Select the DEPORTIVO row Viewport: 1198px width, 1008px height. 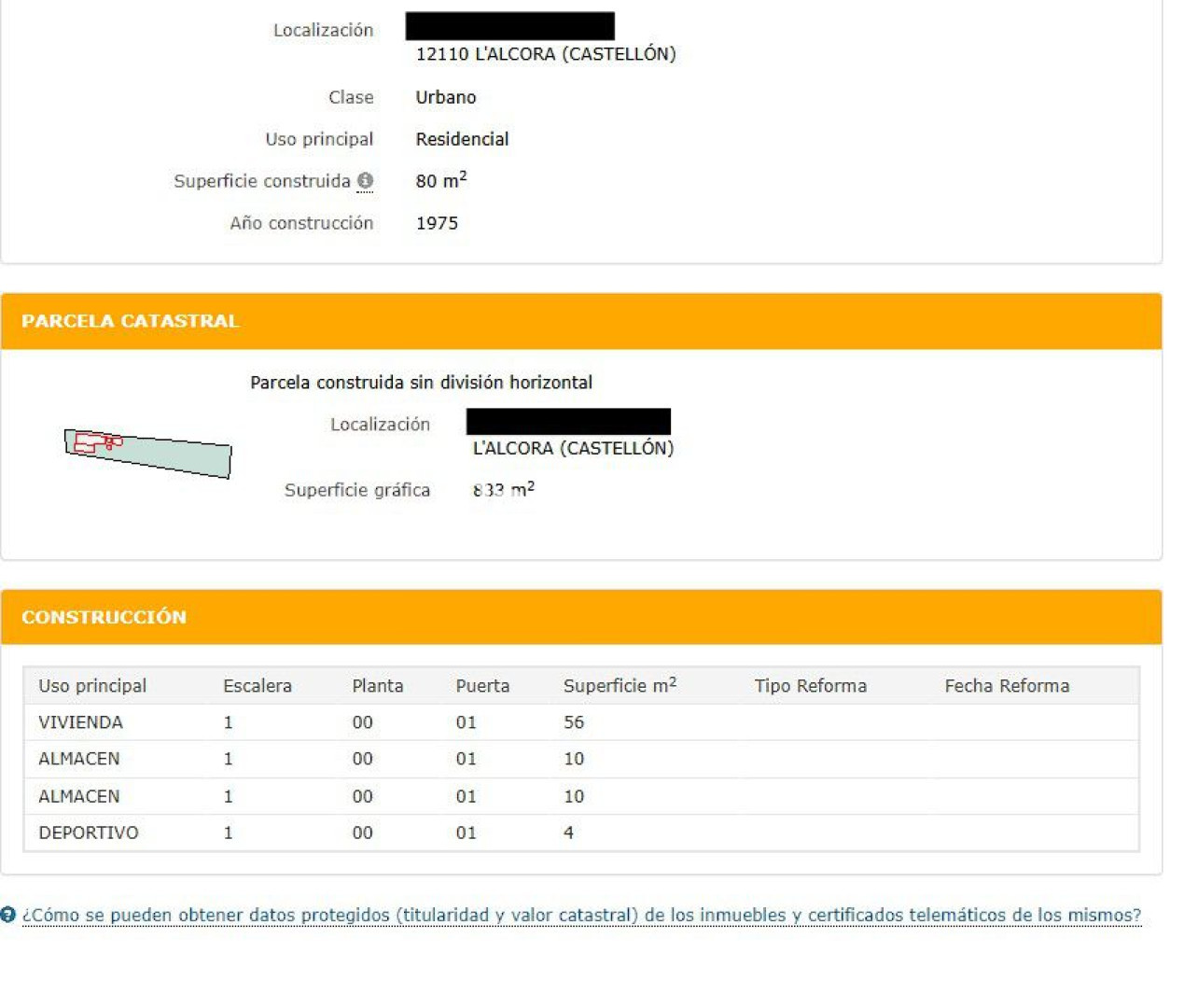(88, 833)
